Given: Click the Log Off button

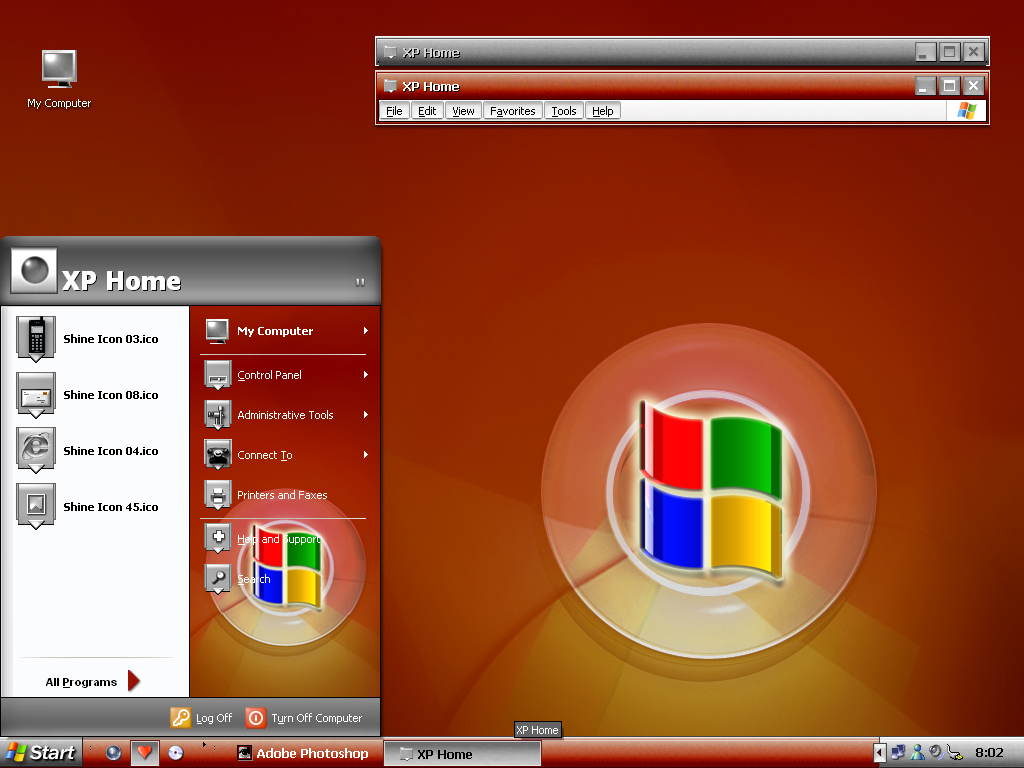Looking at the screenshot, I should 202,718.
